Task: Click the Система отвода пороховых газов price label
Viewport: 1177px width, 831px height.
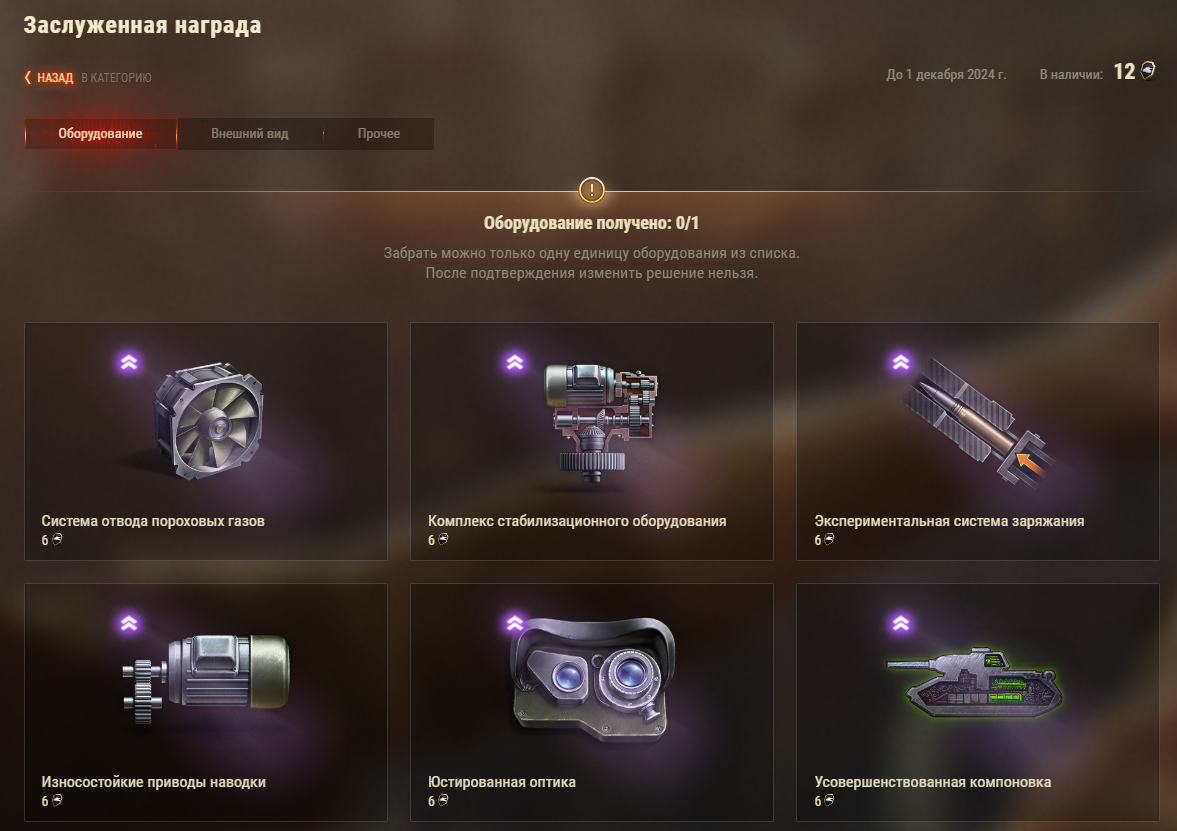Action: 52,540
